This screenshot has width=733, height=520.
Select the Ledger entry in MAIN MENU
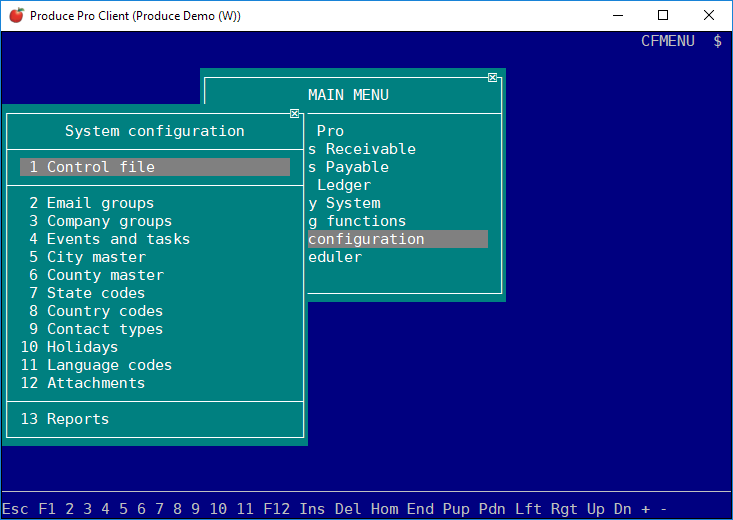pyautogui.click(x=344, y=185)
